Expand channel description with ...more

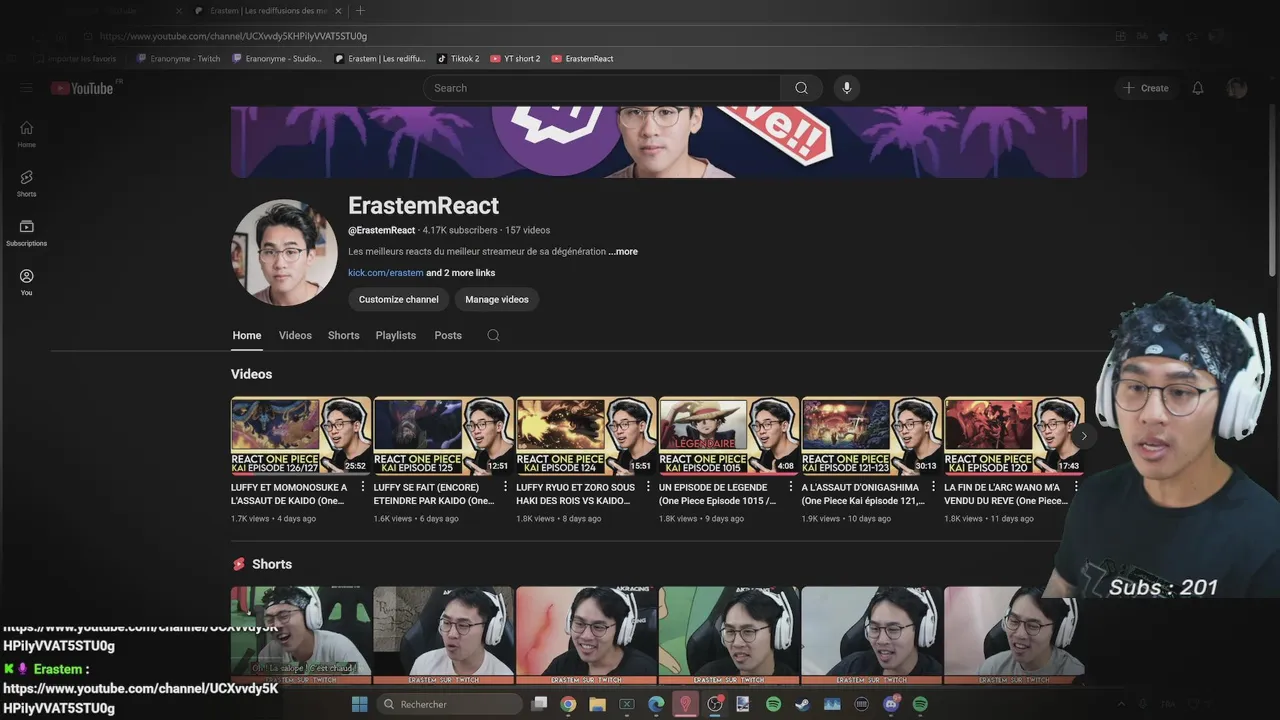click(623, 252)
